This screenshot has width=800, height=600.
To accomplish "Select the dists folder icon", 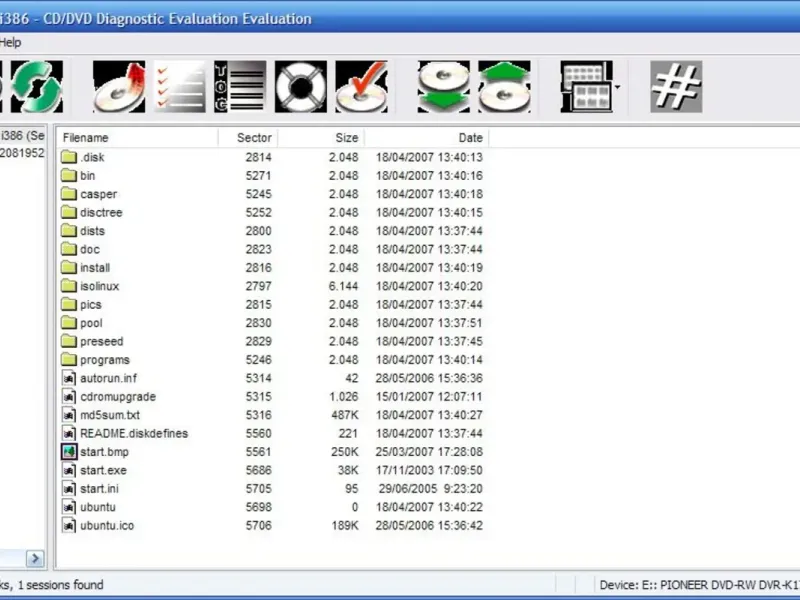I will pos(69,230).
